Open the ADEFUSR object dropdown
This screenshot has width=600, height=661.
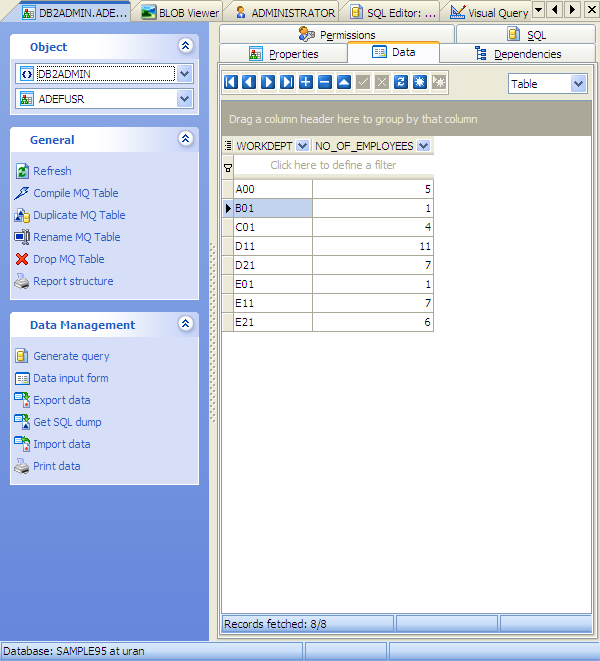tap(184, 99)
